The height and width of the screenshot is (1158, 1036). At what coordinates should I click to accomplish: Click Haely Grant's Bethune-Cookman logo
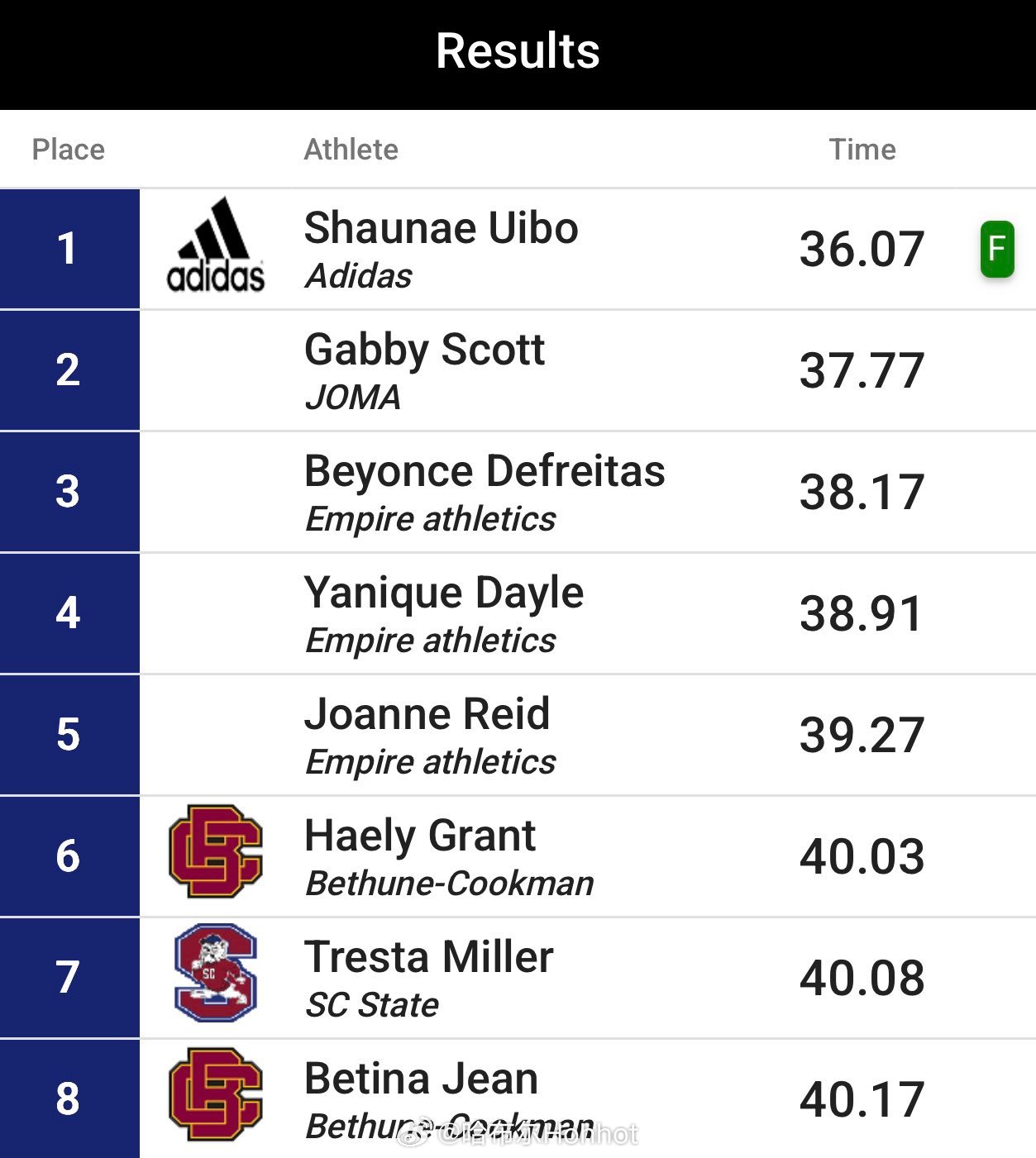216,851
